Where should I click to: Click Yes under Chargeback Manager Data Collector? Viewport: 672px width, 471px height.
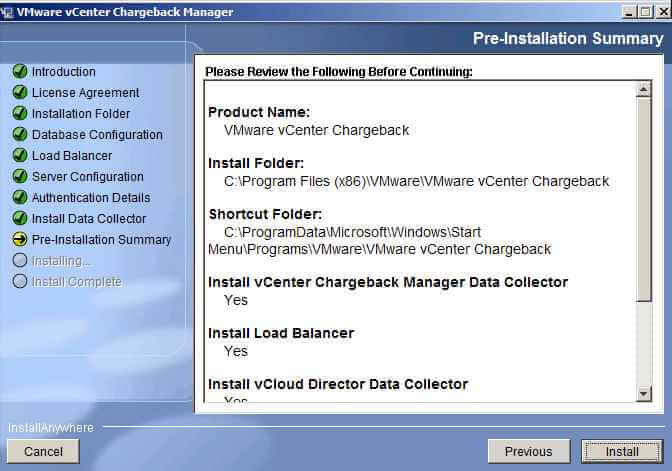[x=236, y=300]
